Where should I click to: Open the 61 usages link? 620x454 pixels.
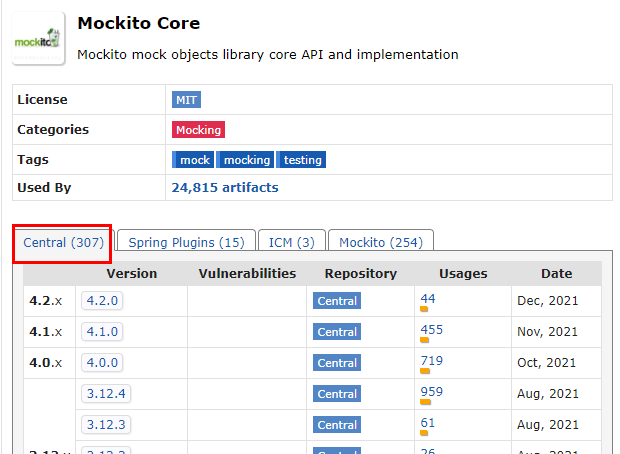pos(428,423)
